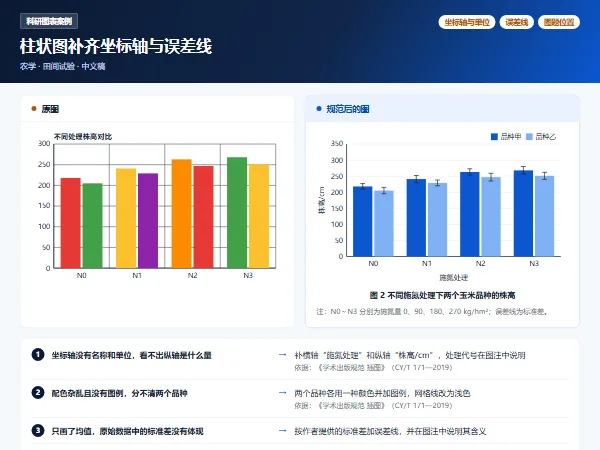Click the caption 图 2 不同施氮处理下两个玉米品种的株高
Image resolution: width=600 pixels, height=450 pixels.
[x=442, y=295]
